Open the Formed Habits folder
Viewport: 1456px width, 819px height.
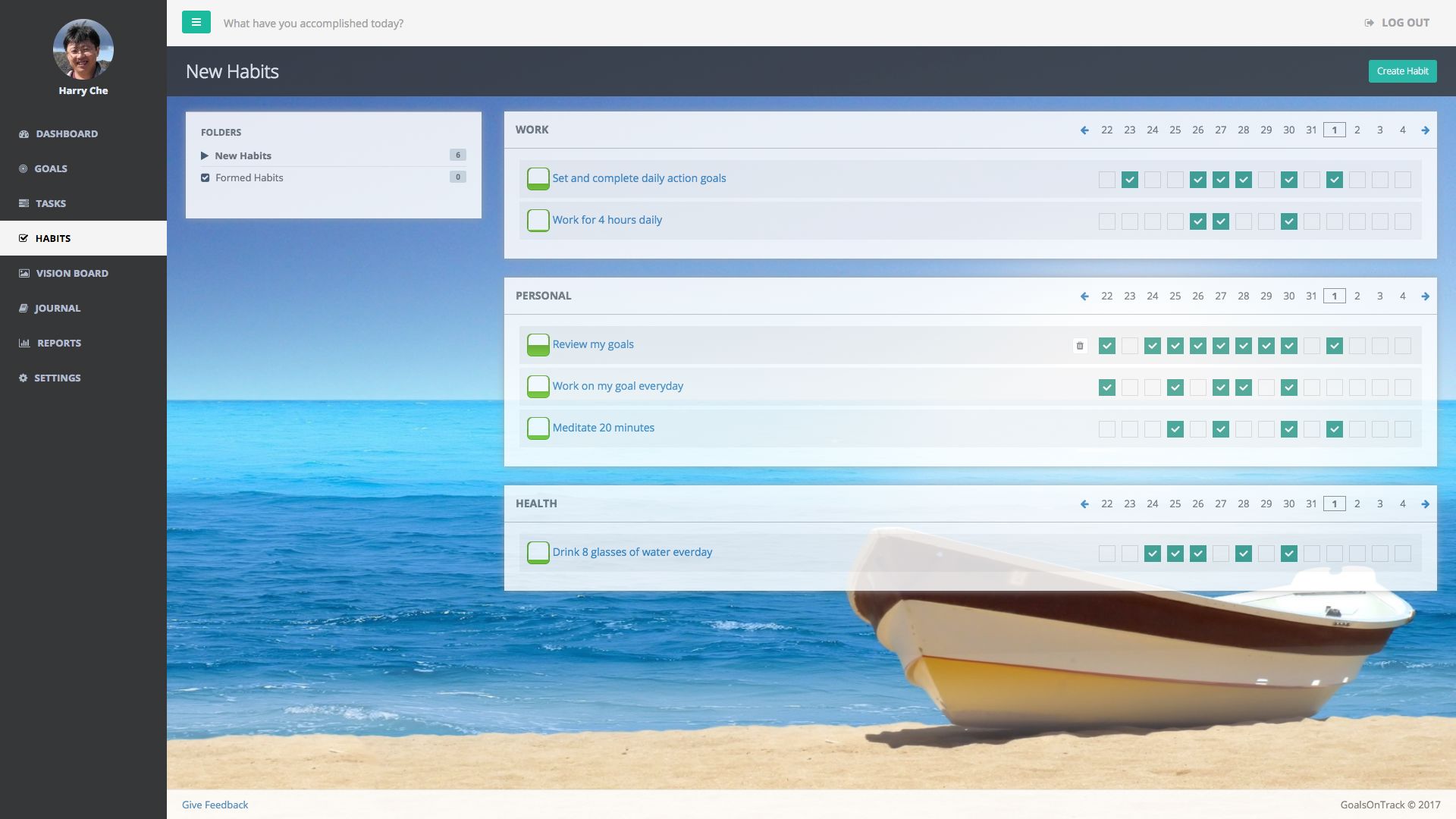click(249, 177)
